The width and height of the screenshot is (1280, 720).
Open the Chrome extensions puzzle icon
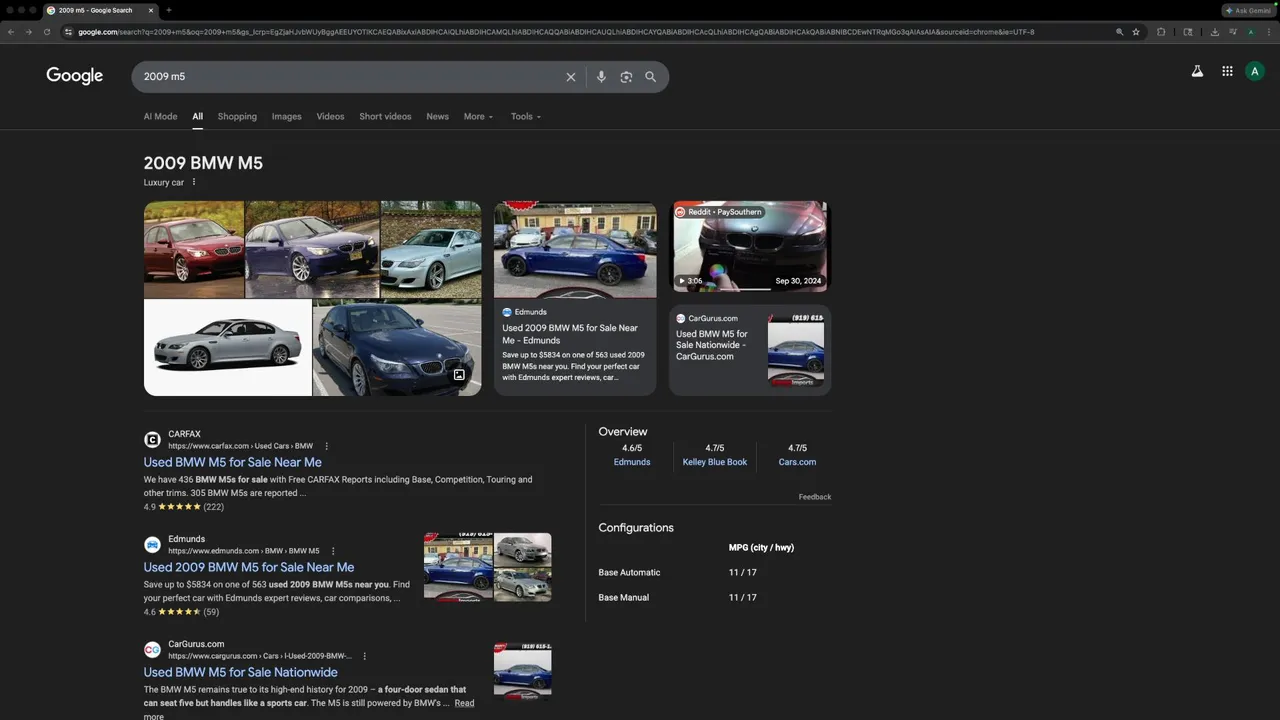1161,32
